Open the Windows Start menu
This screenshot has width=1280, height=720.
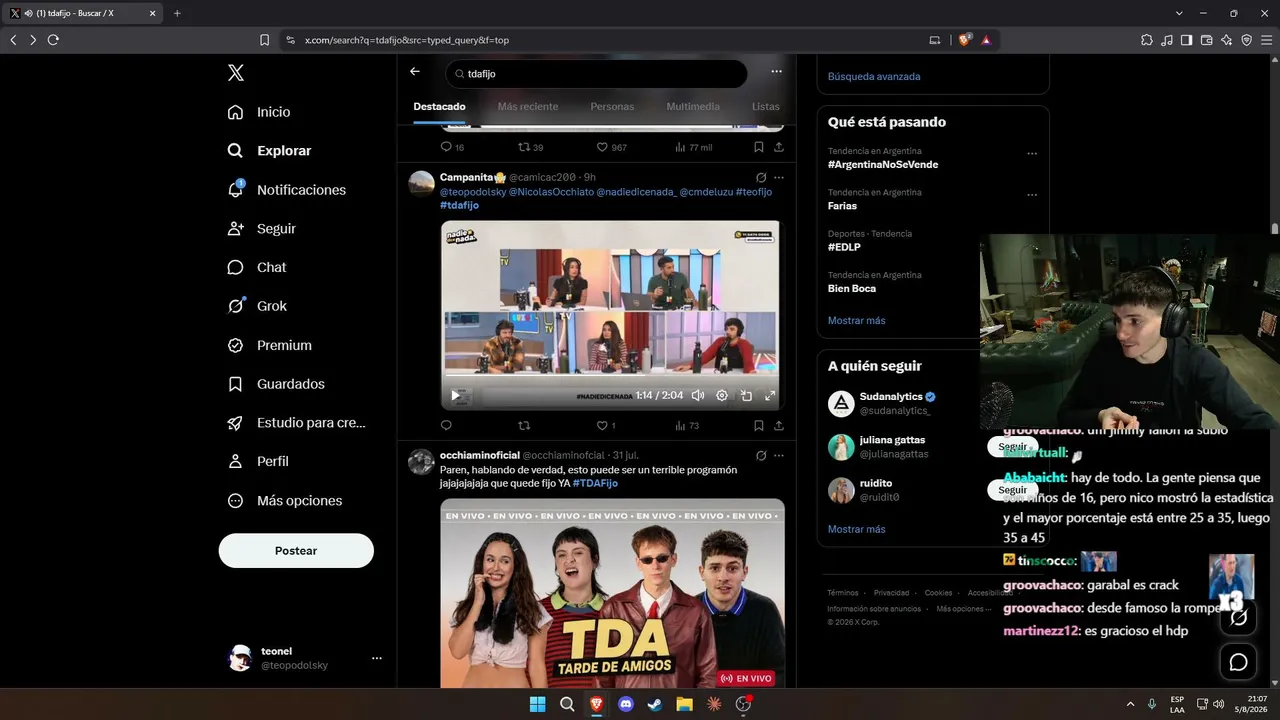[538, 704]
